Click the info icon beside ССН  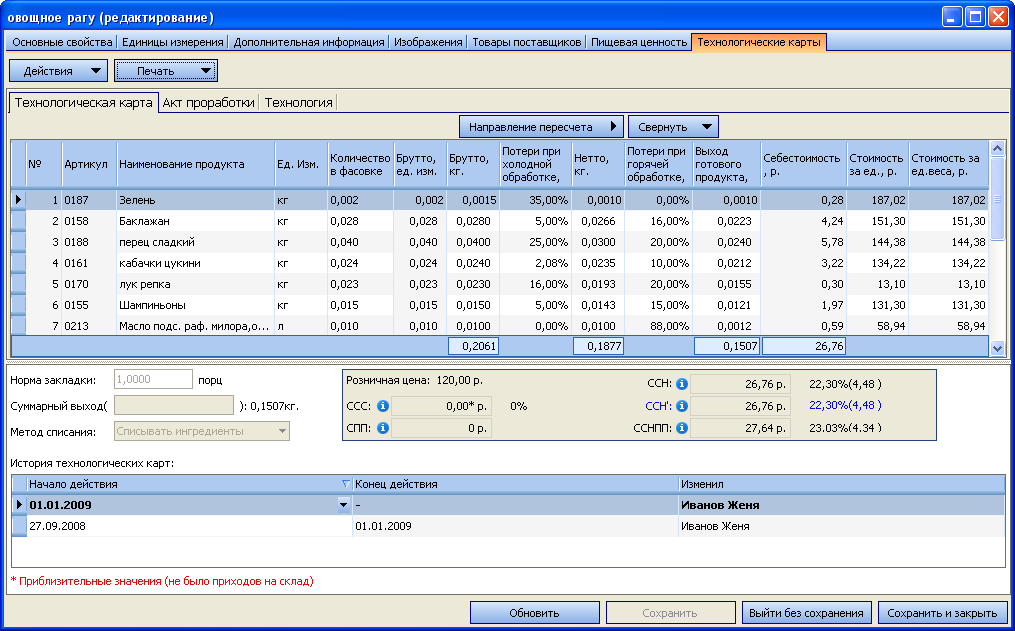pos(682,384)
